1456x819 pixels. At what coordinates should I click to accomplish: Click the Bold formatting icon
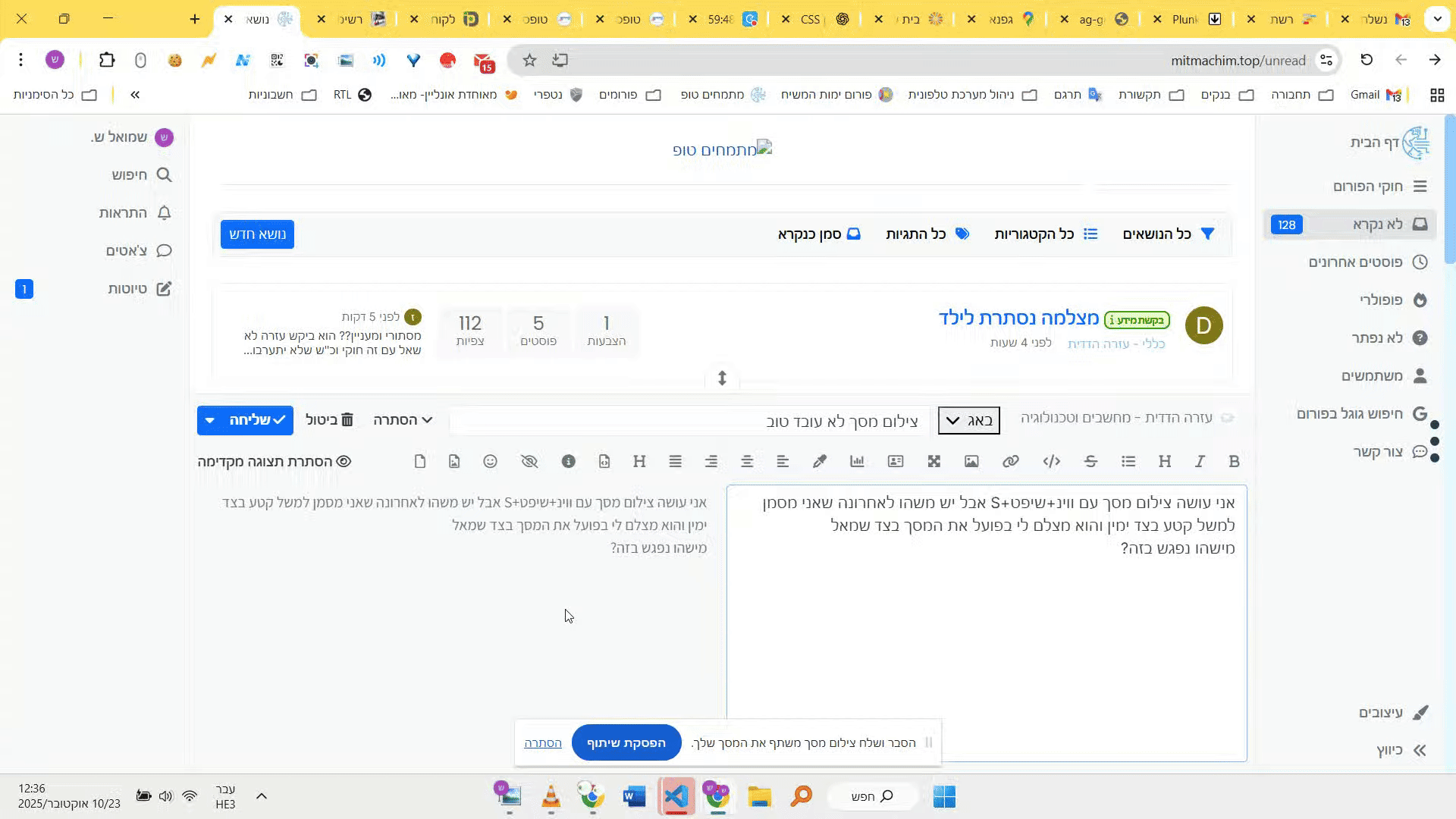coord(1234,461)
